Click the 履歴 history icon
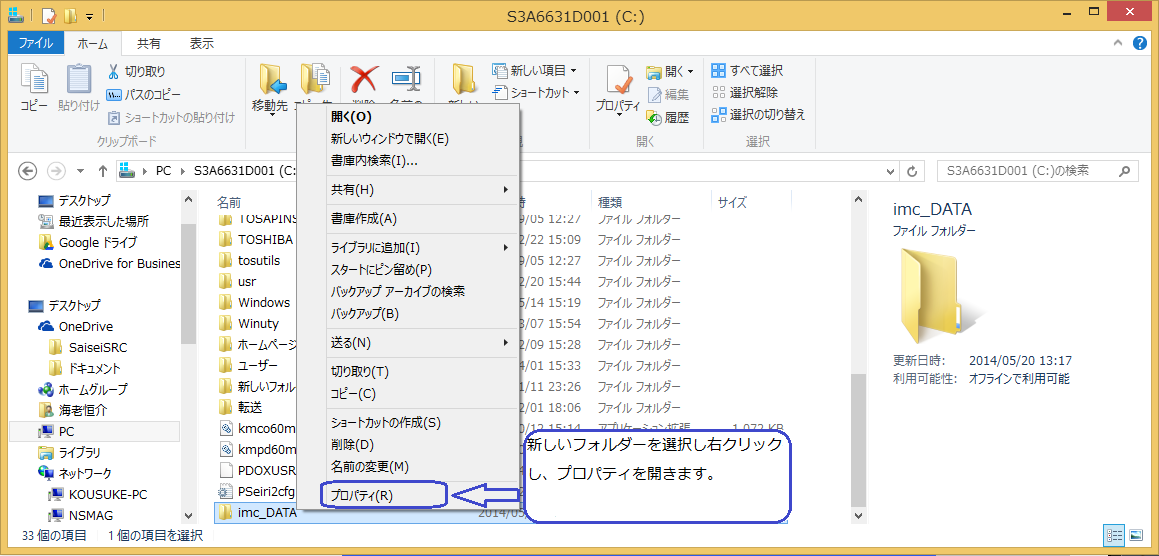 pyautogui.click(x=654, y=117)
